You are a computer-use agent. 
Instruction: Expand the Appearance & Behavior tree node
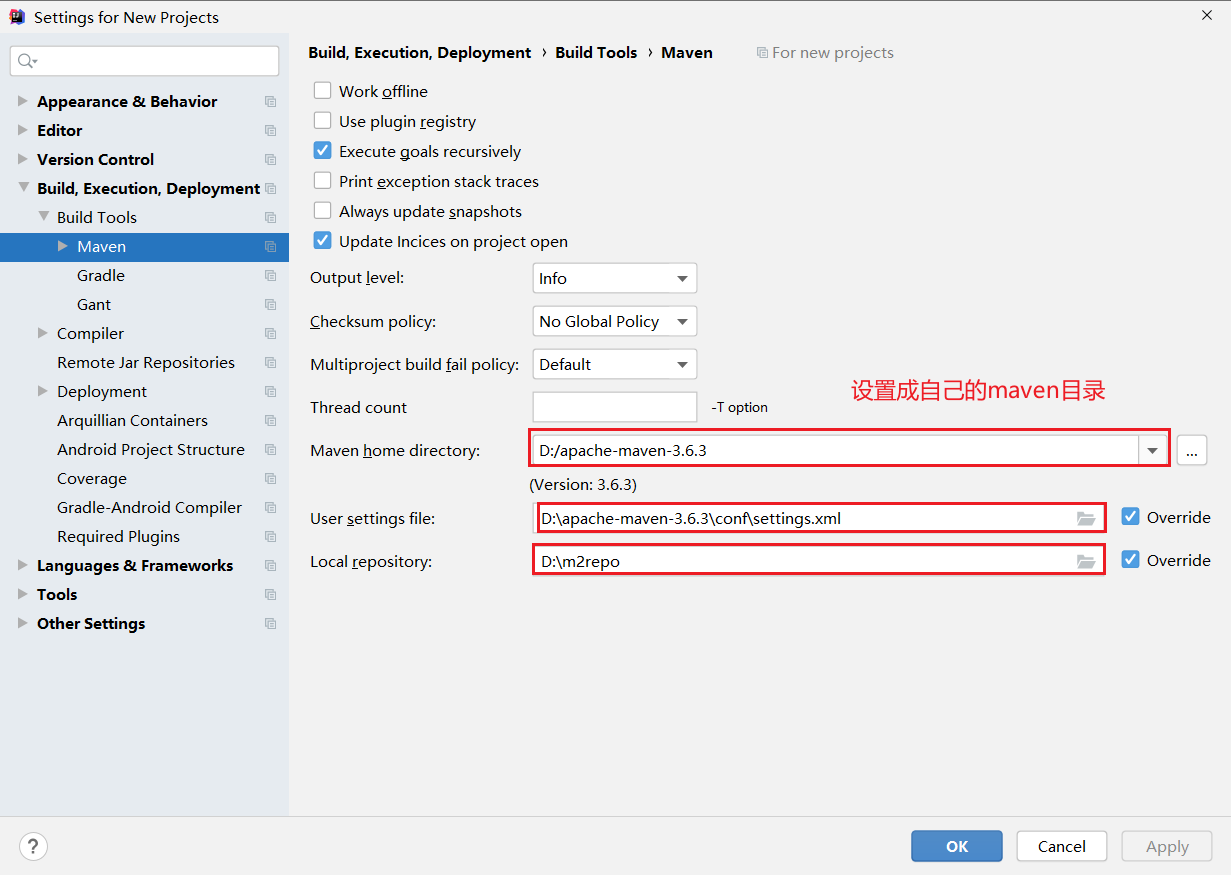pos(22,101)
